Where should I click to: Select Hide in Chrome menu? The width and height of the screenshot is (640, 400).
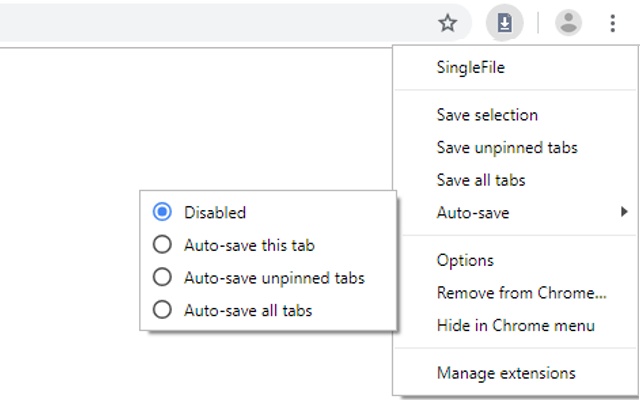[x=515, y=325]
